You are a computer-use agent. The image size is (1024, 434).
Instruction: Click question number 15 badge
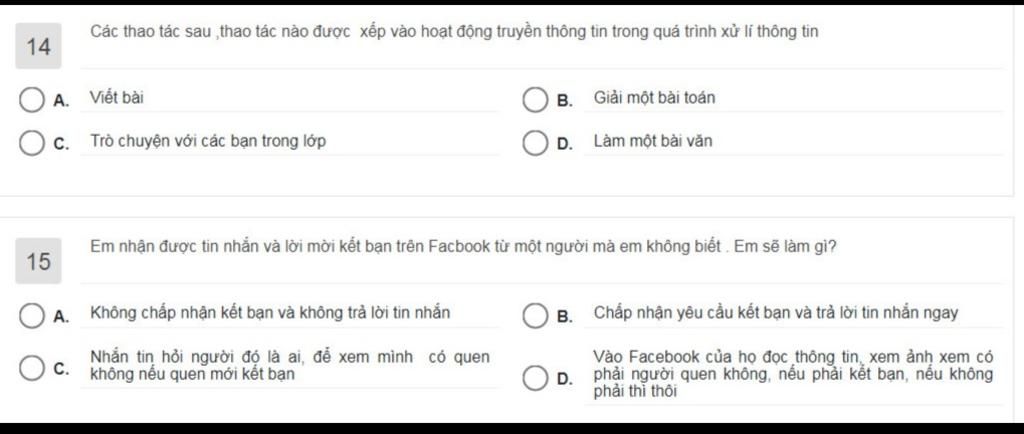click(x=39, y=261)
